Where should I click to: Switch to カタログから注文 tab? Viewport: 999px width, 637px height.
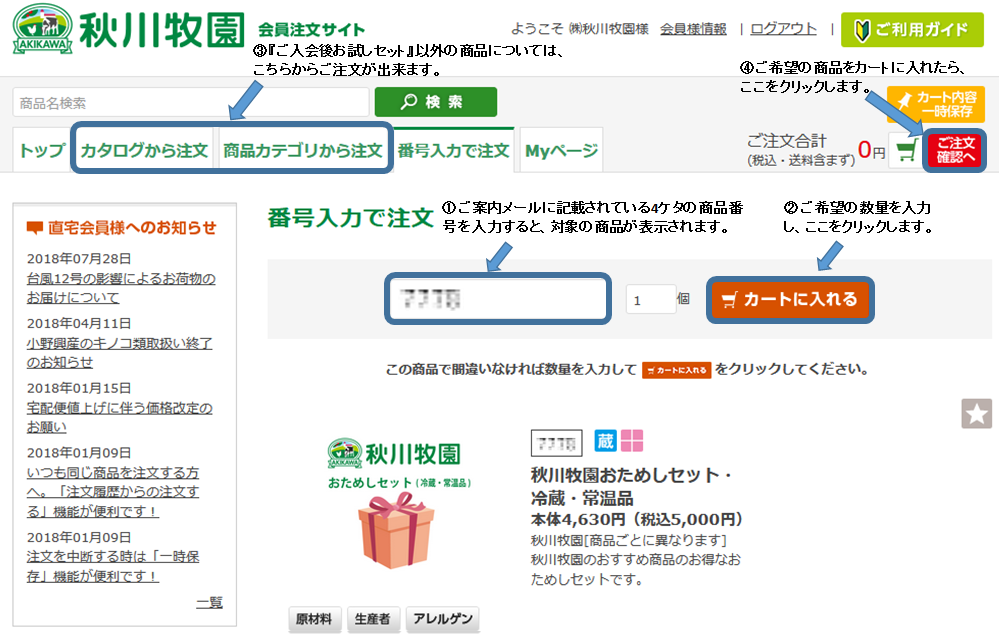(x=144, y=150)
